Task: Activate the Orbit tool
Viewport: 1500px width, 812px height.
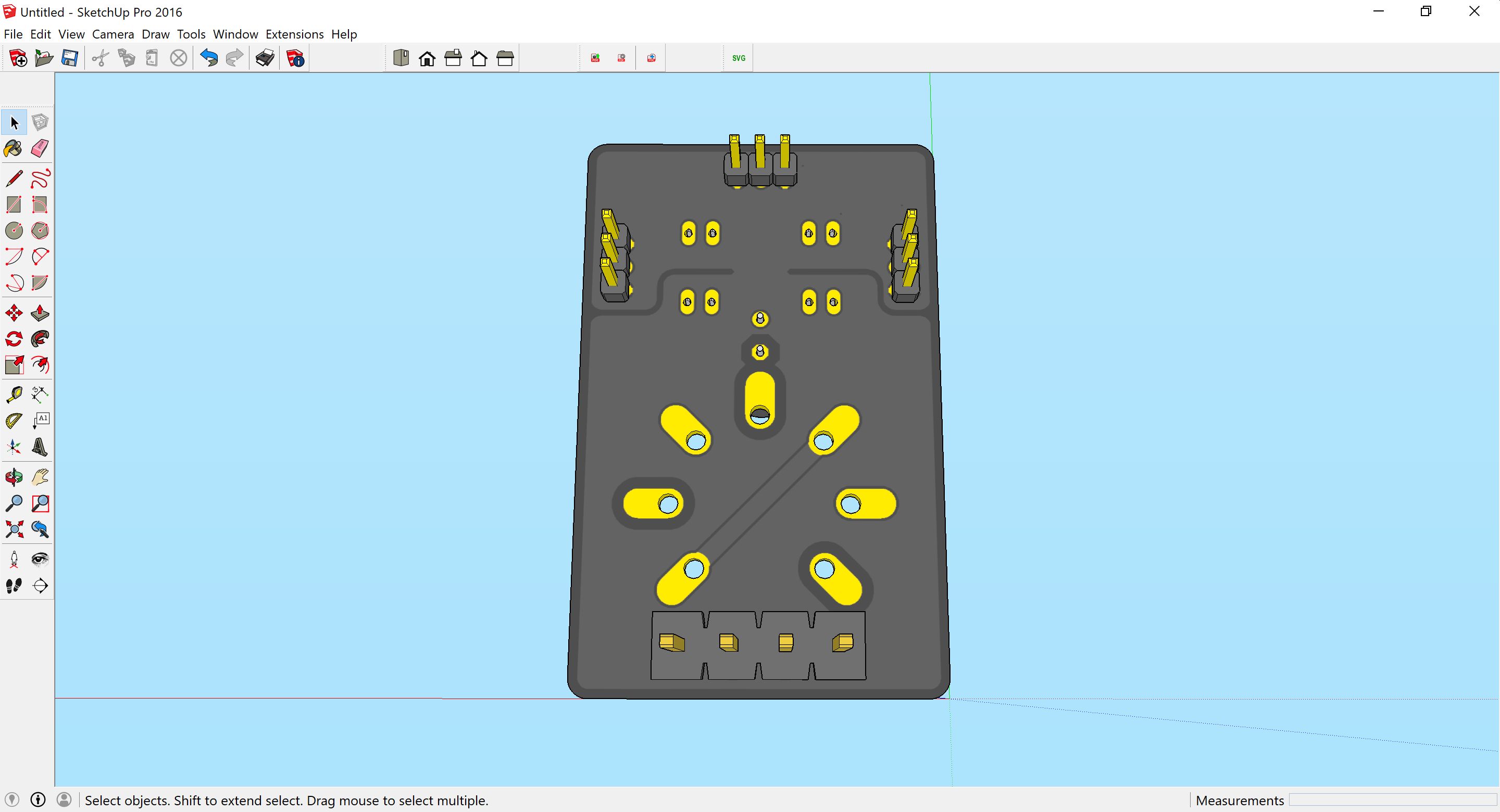Action: pos(14,477)
